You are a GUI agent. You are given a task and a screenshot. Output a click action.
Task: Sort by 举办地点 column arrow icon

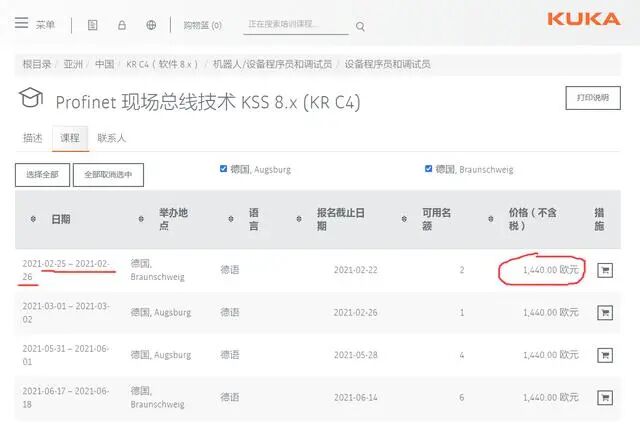[x=141, y=219]
